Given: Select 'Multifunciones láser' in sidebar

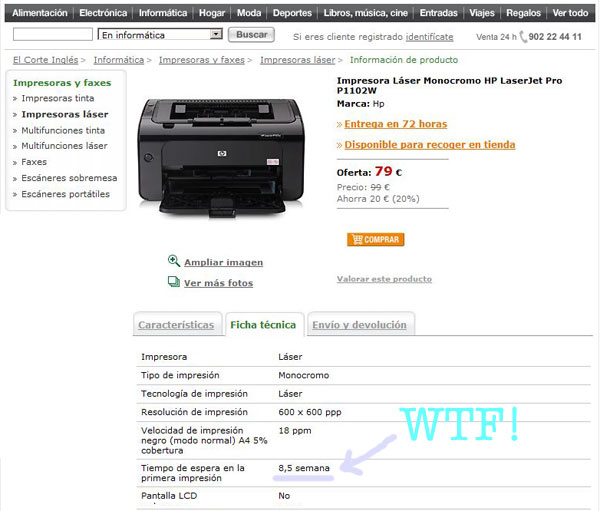Looking at the screenshot, I should (64, 146).
